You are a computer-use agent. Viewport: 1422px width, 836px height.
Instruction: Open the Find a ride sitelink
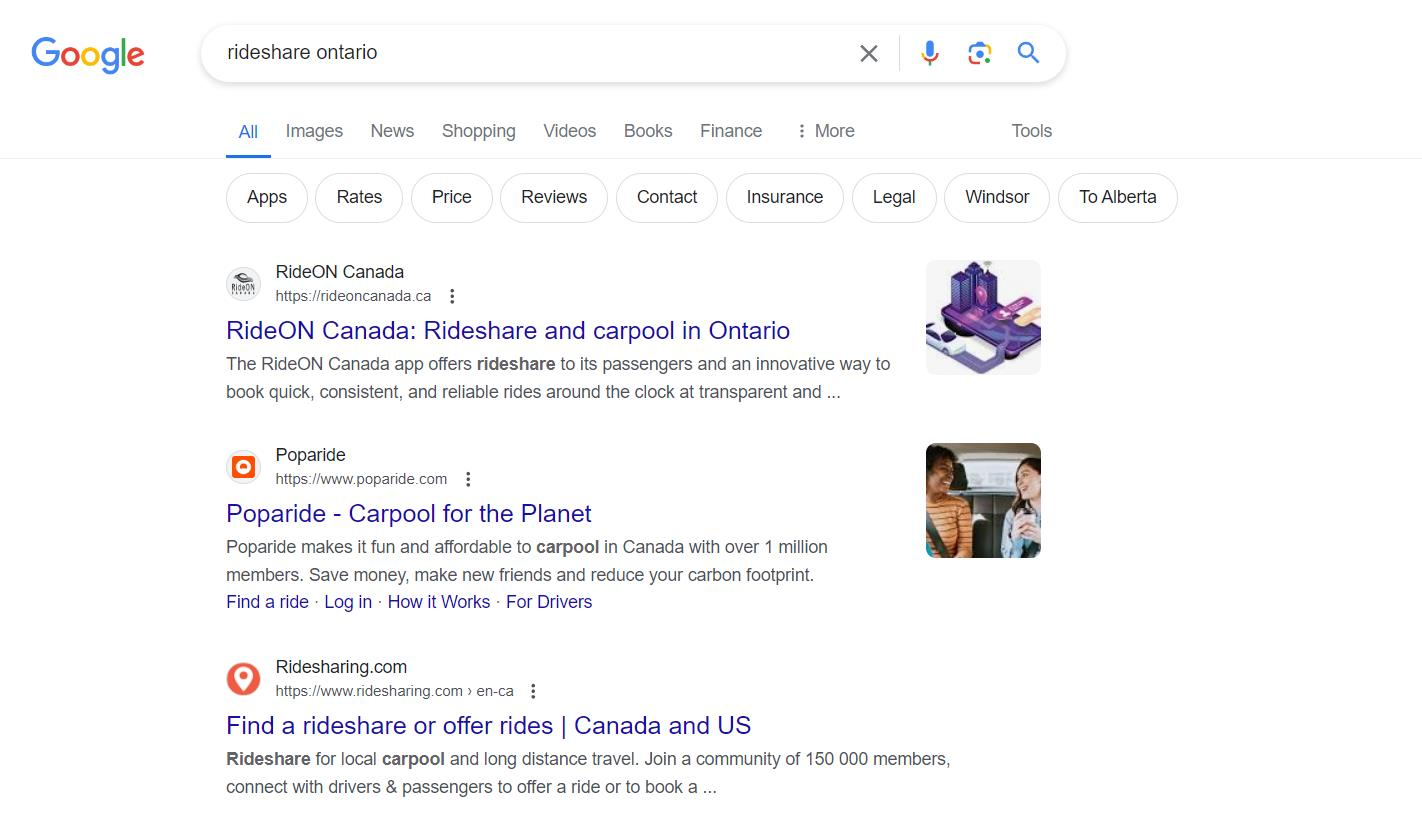pyautogui.click(x=267, y=602)
